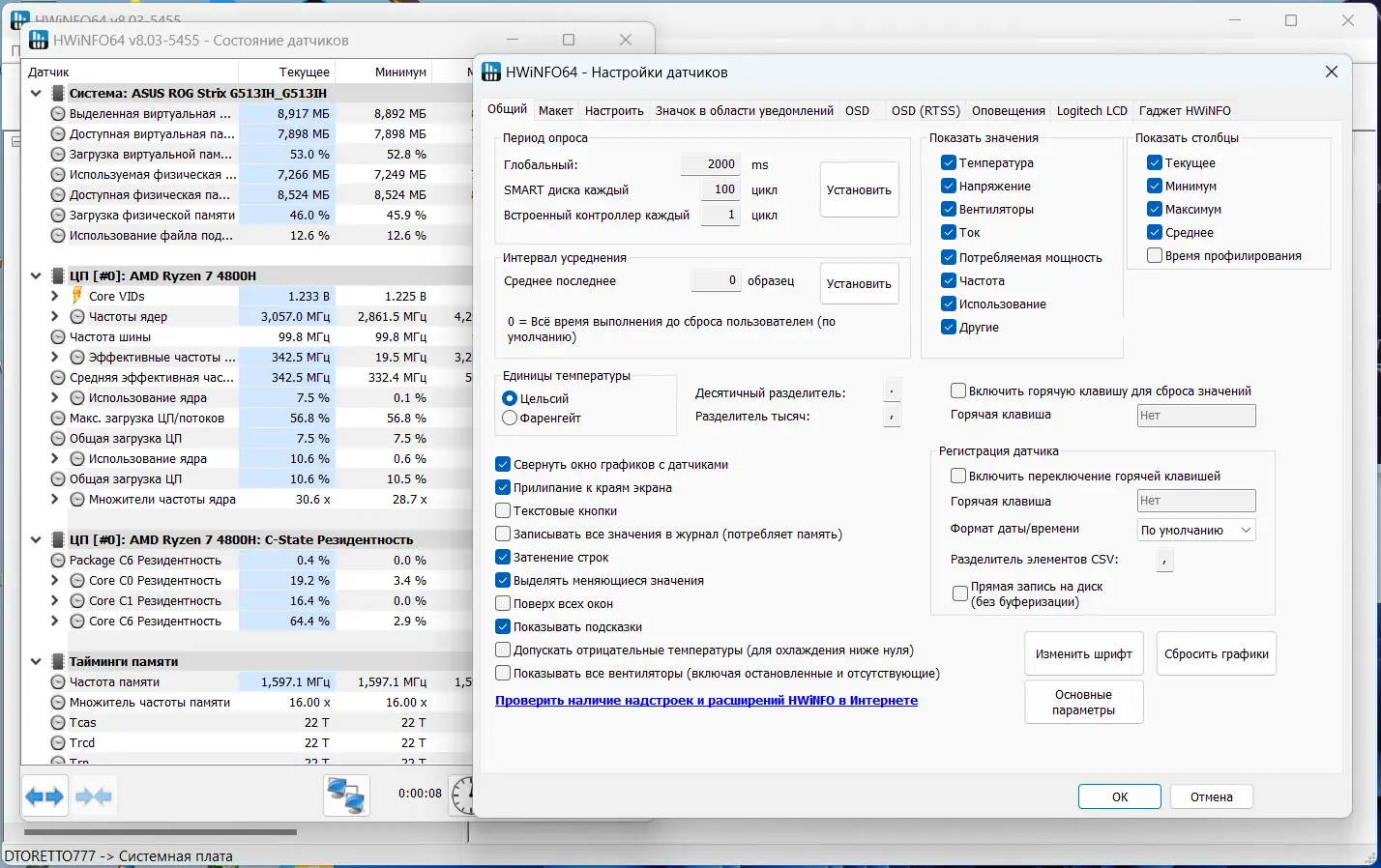
Task: Click the Глобальный polling period field
Action: [711, 164]
